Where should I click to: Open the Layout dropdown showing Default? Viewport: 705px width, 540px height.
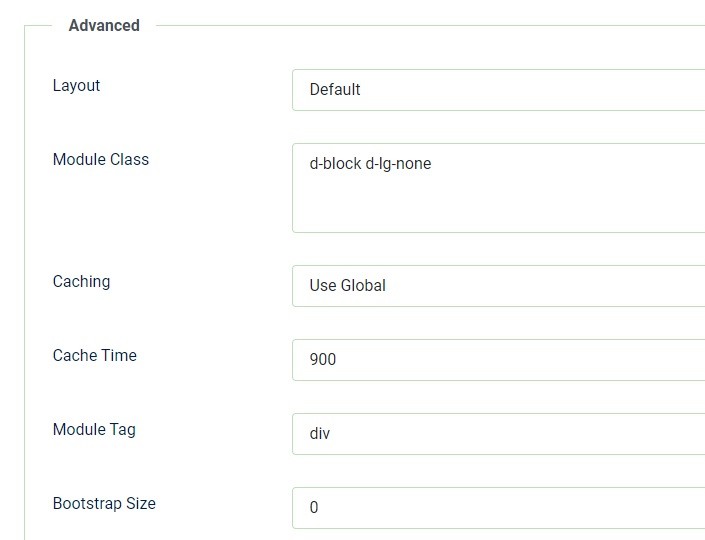point(498,90)
